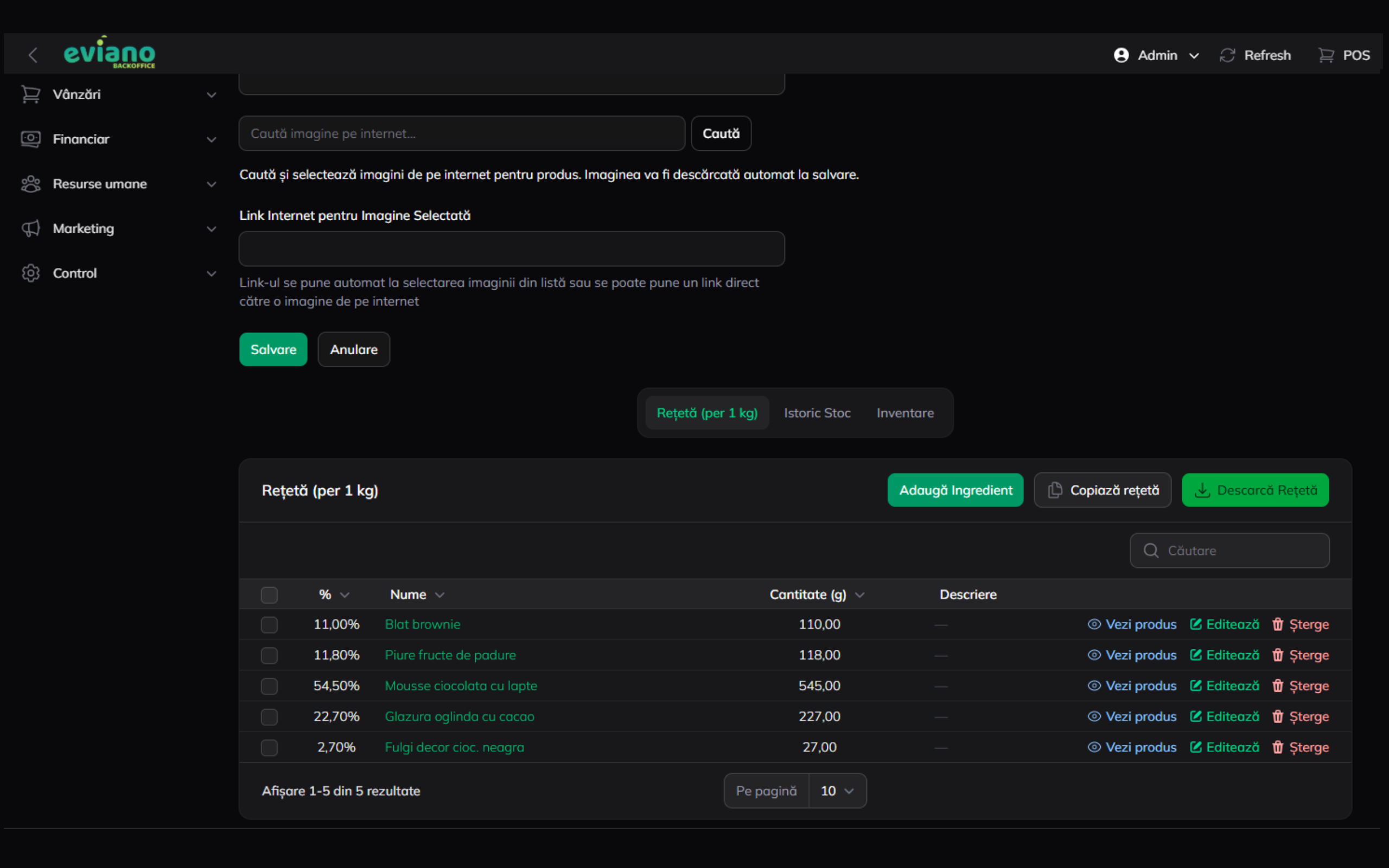The height and width of the screenshot is (868, 1389).
Task: Open the Blat brownie product link
Action: tap(423, 624)
